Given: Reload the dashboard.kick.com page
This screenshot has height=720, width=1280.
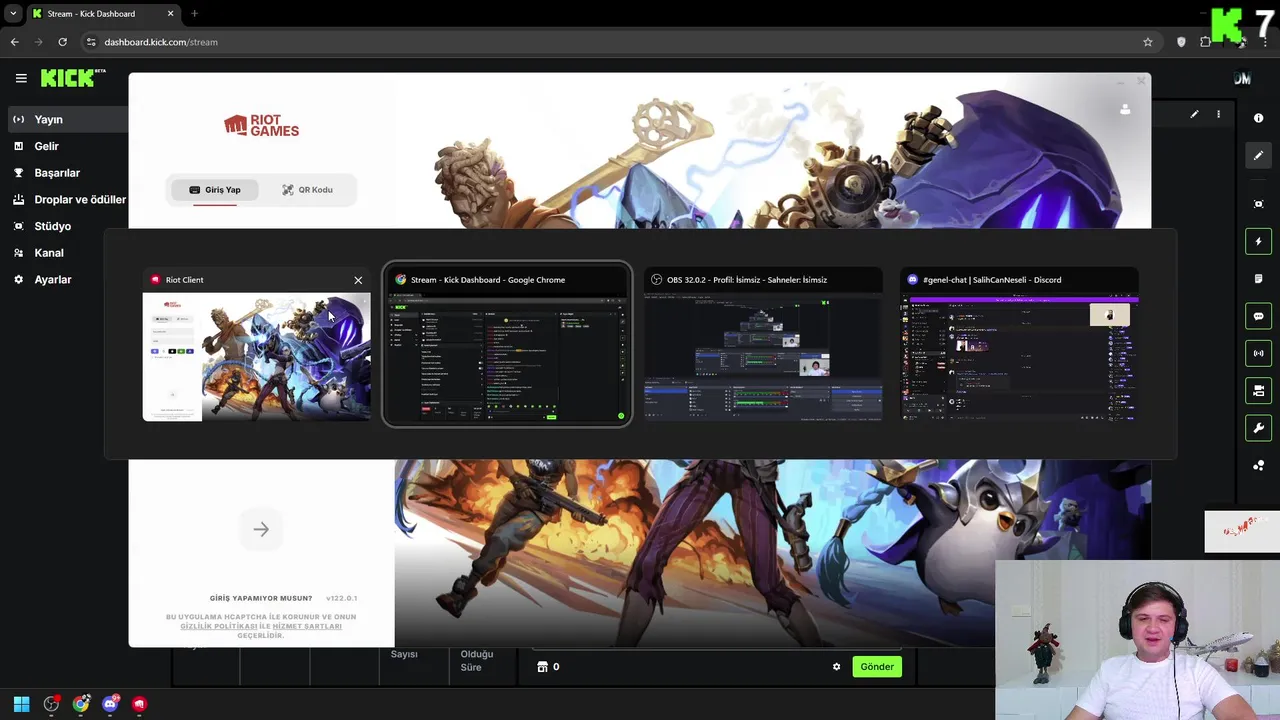Looking at the screenshot, I should point(62,42).
